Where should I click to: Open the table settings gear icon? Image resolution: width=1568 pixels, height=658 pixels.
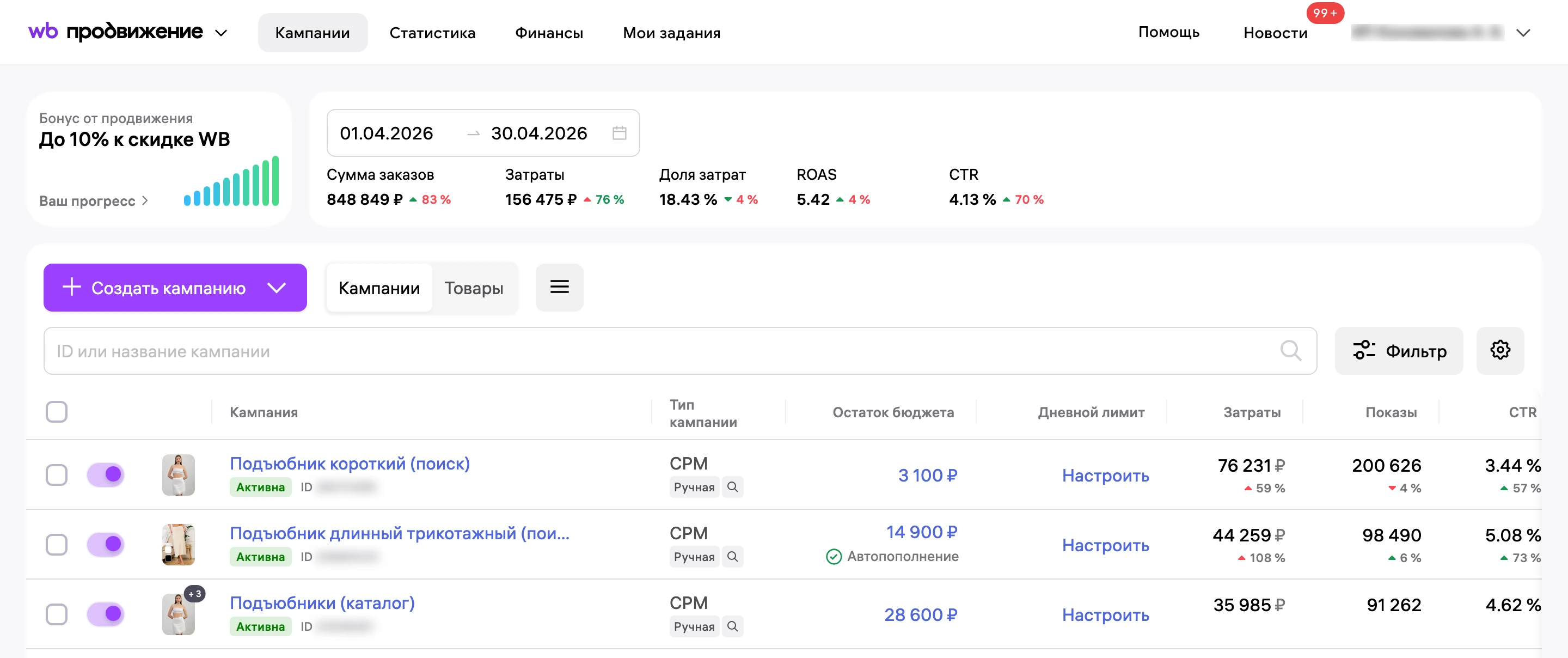point(1500,350)
